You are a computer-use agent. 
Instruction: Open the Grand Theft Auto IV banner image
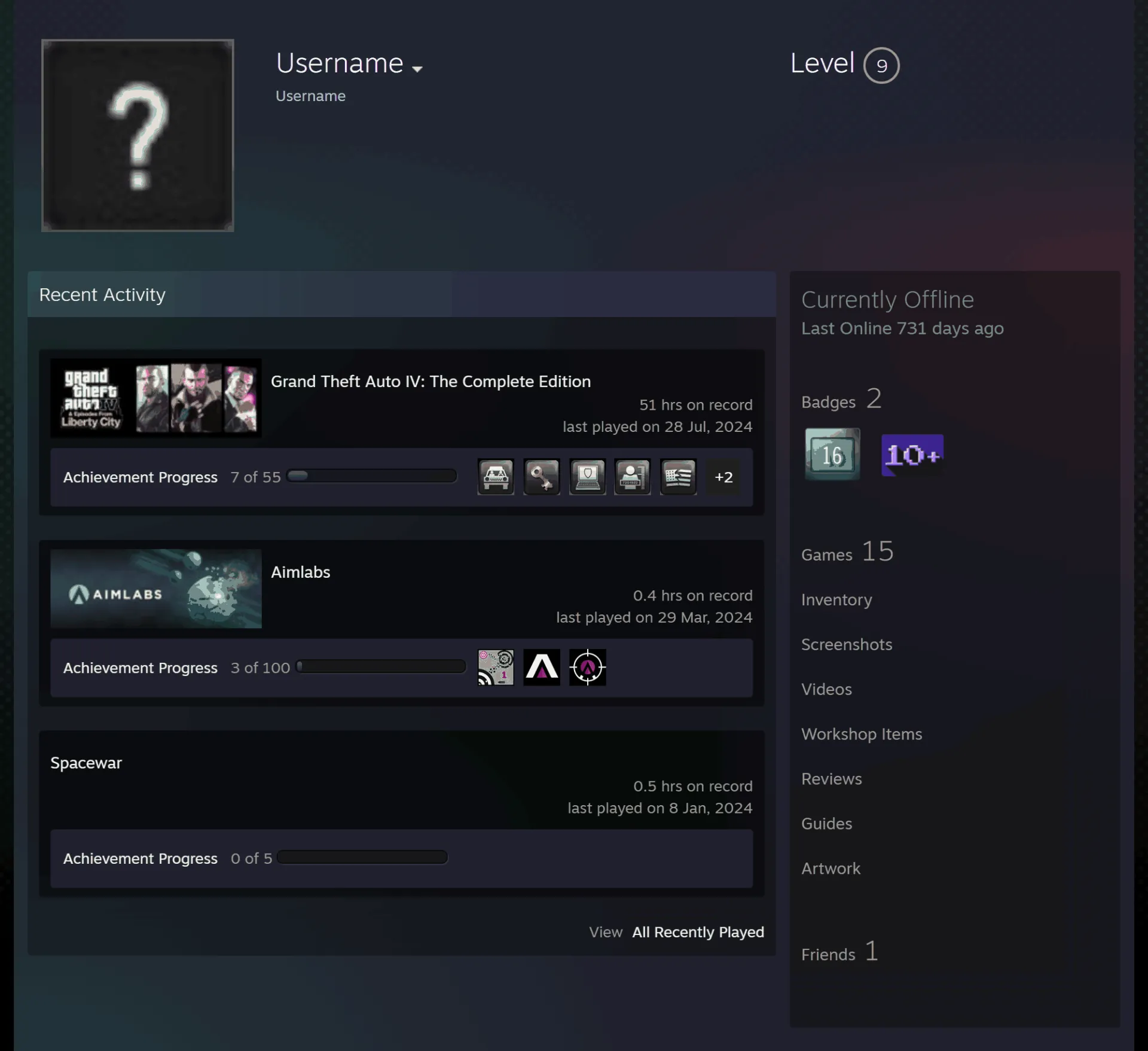(156, 398)
